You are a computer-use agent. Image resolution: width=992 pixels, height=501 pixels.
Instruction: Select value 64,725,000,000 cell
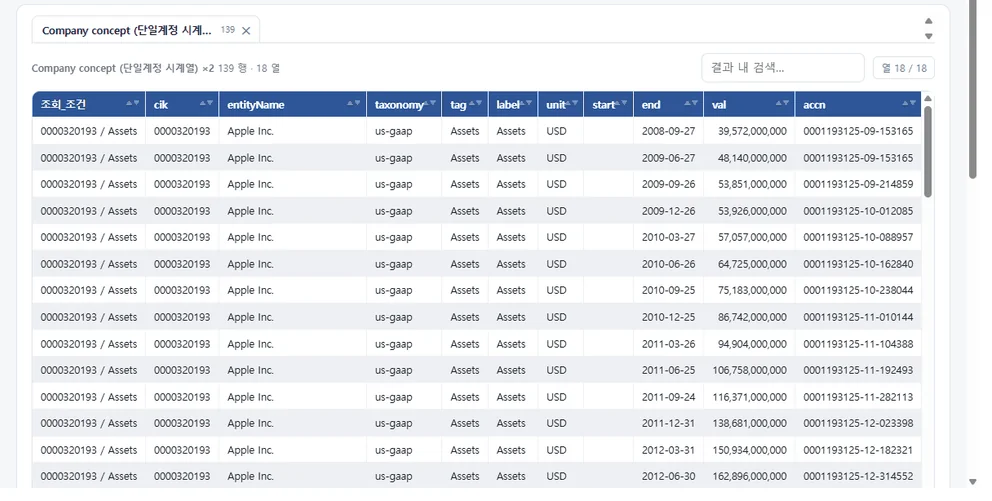tap(749, 264)
